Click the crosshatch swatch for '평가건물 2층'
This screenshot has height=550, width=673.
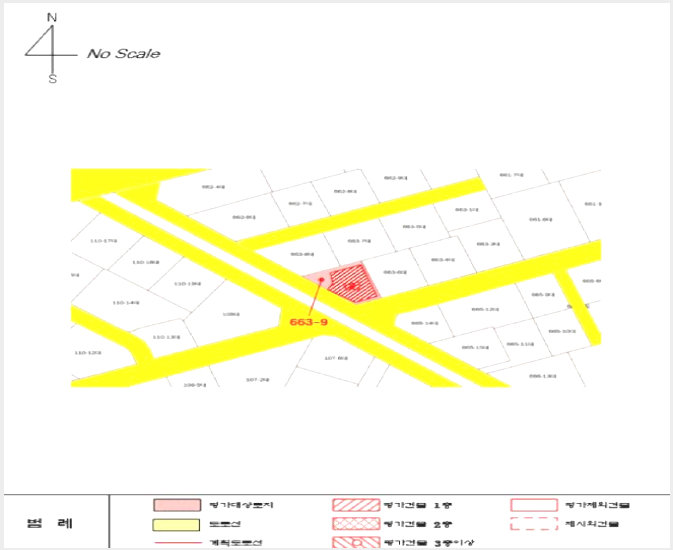pyautogui.click(x=356, y=524)
